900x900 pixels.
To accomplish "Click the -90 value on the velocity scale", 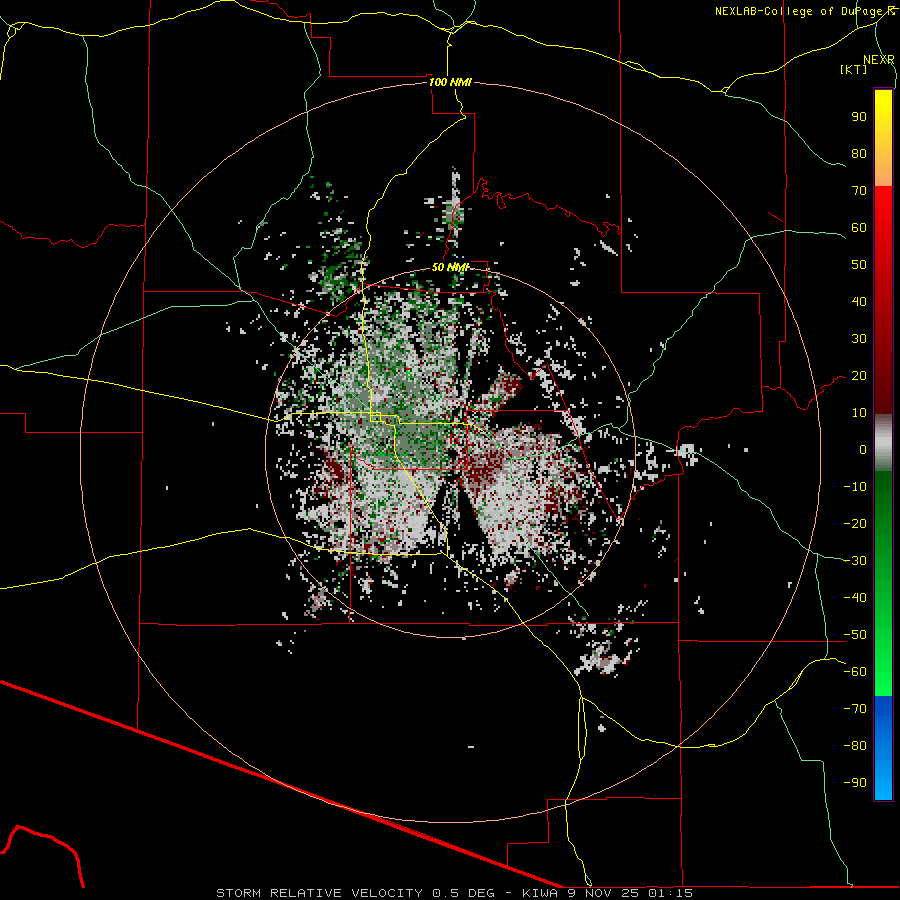I will (855, 783).
